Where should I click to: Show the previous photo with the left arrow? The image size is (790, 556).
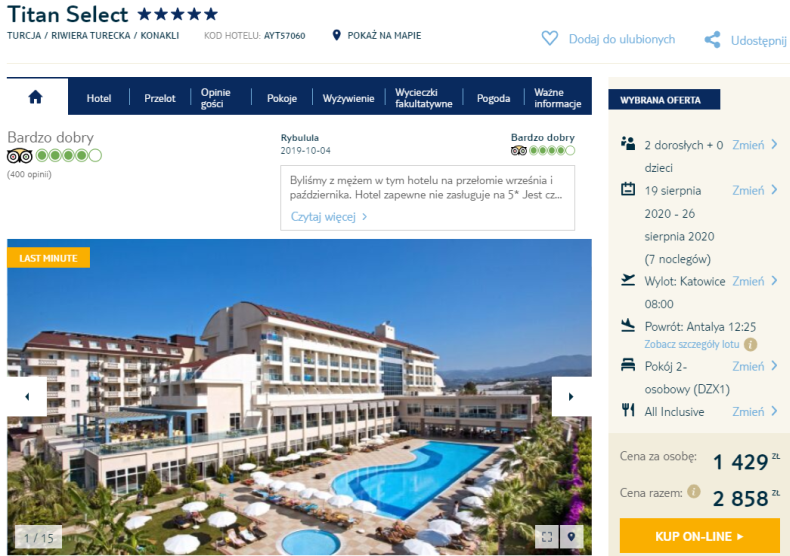point(27,397)
